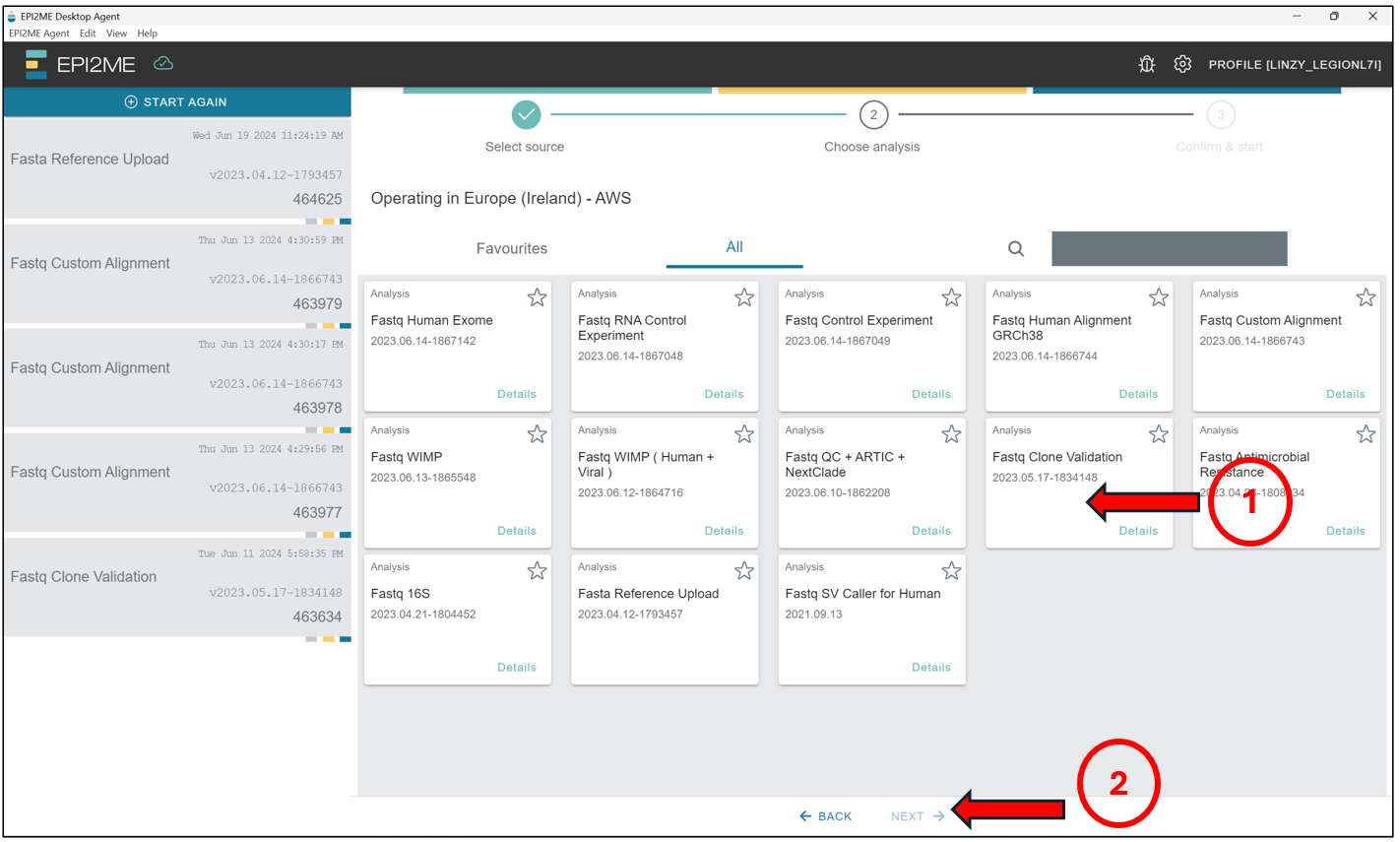Select the Fastq Human Exome card title

pos(432,320)
